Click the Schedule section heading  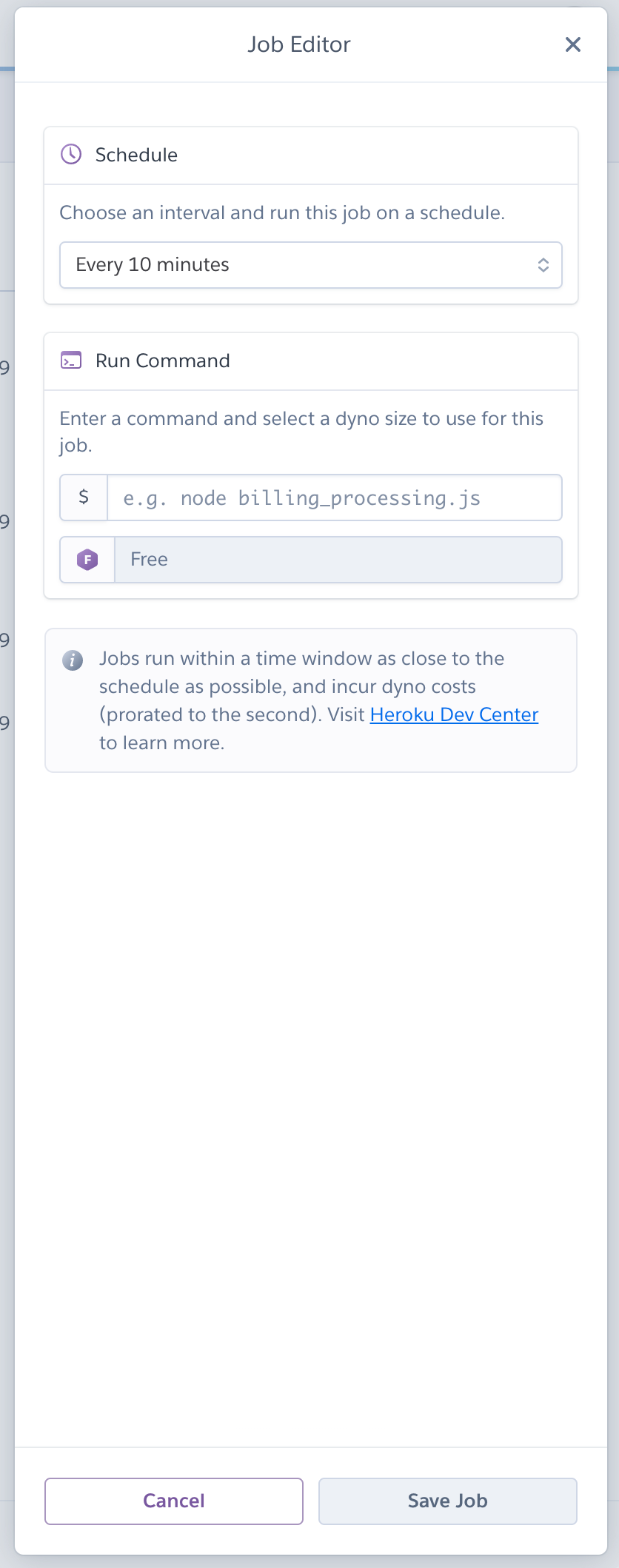point(136,155)
